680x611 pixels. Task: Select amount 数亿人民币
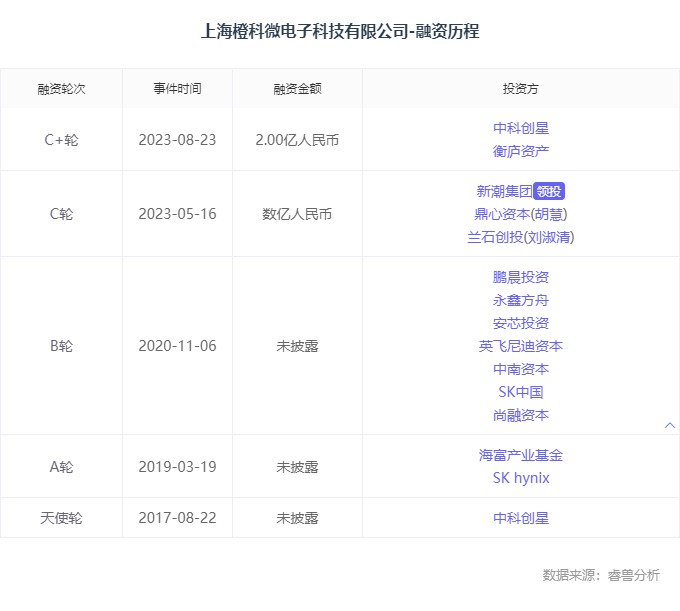(297, 214)
